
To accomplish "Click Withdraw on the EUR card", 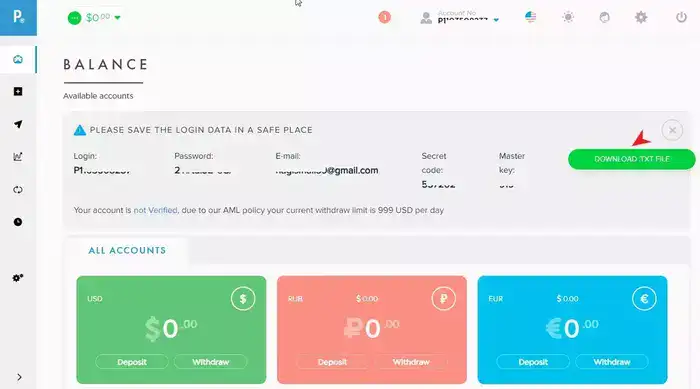I will [x=612, y=362].
